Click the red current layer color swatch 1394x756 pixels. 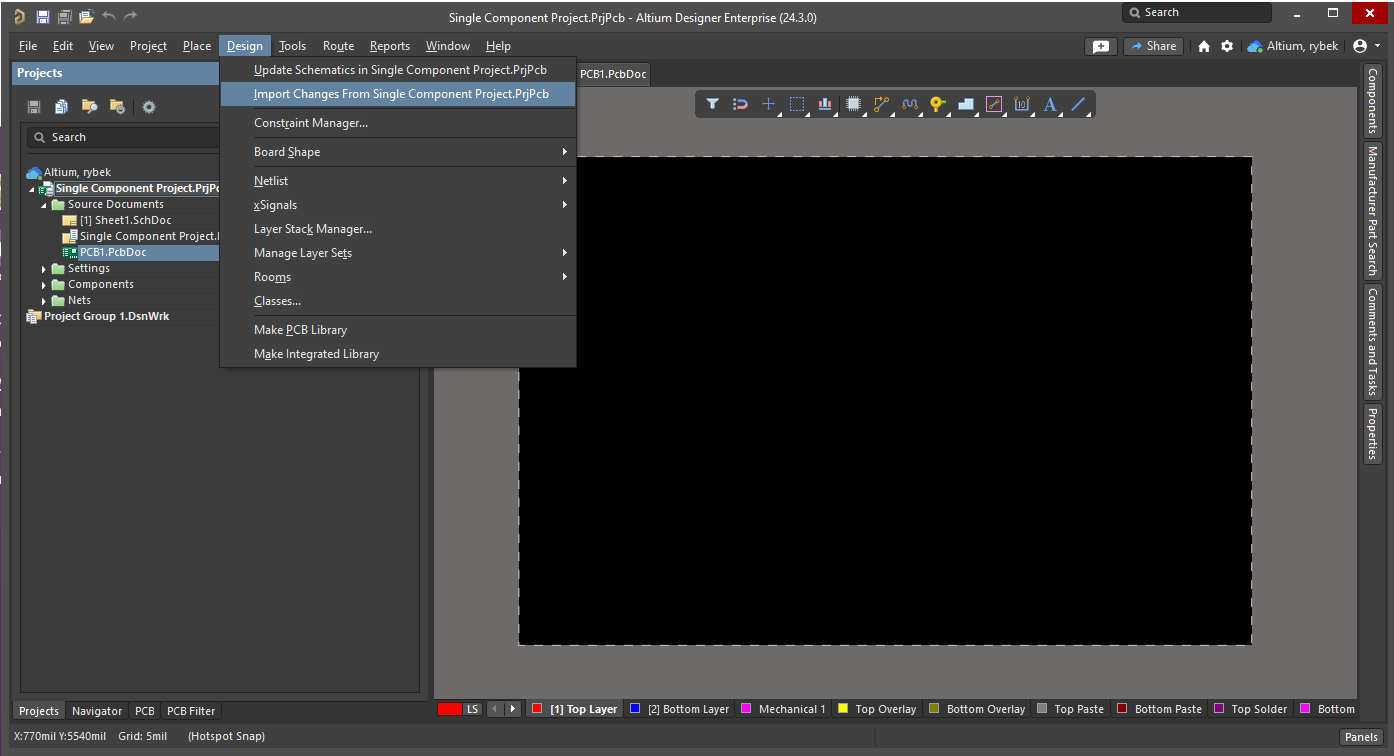(450, 709)
